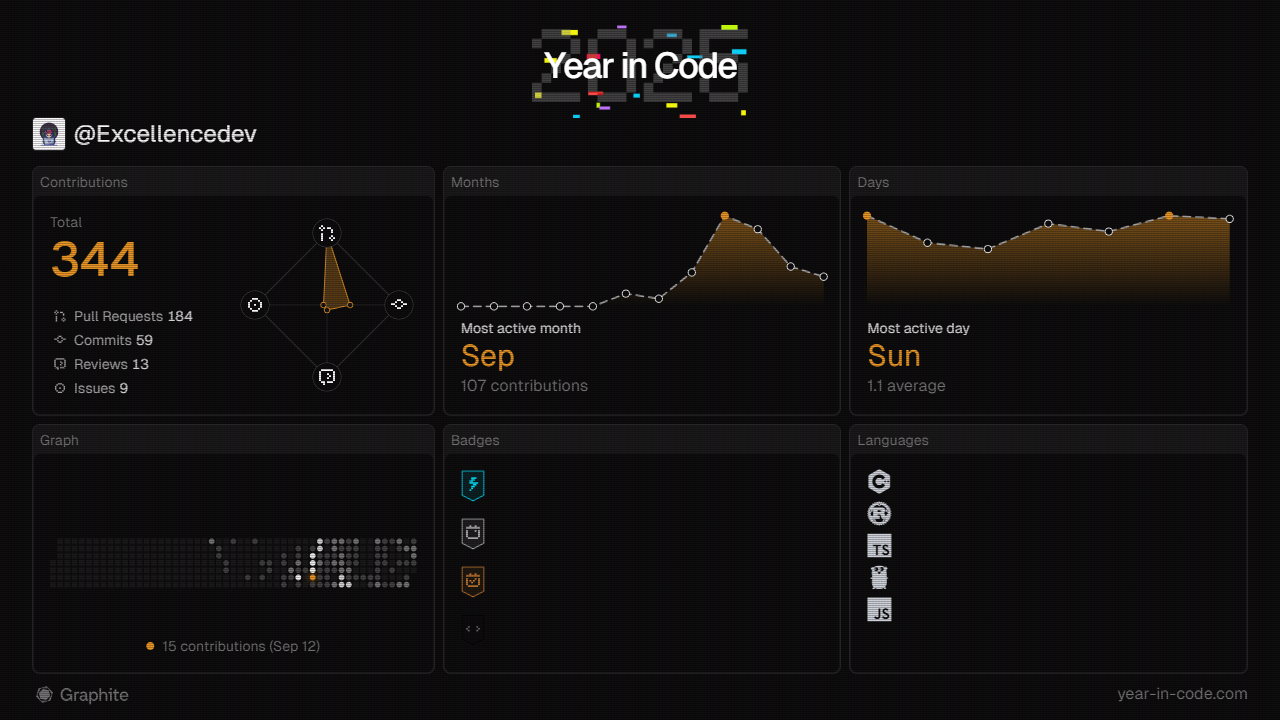Select the commits node in radar chart
Screen dimensions: 1280x720
[399, 305]
